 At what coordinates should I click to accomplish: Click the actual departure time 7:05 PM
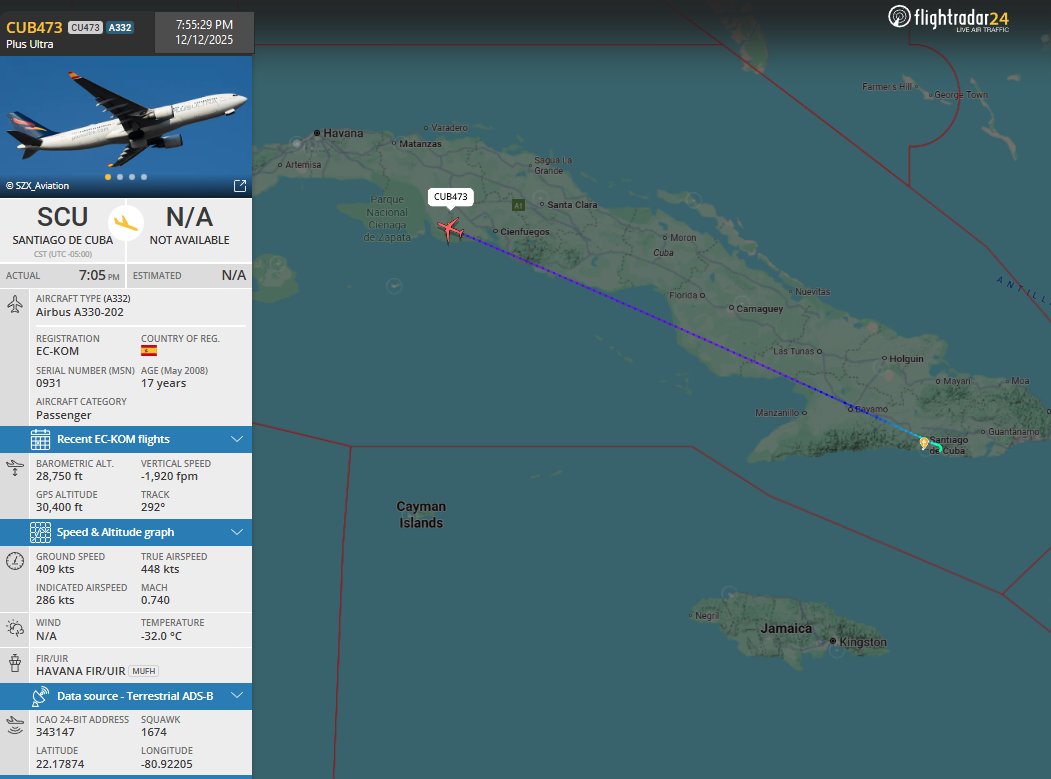99,276
